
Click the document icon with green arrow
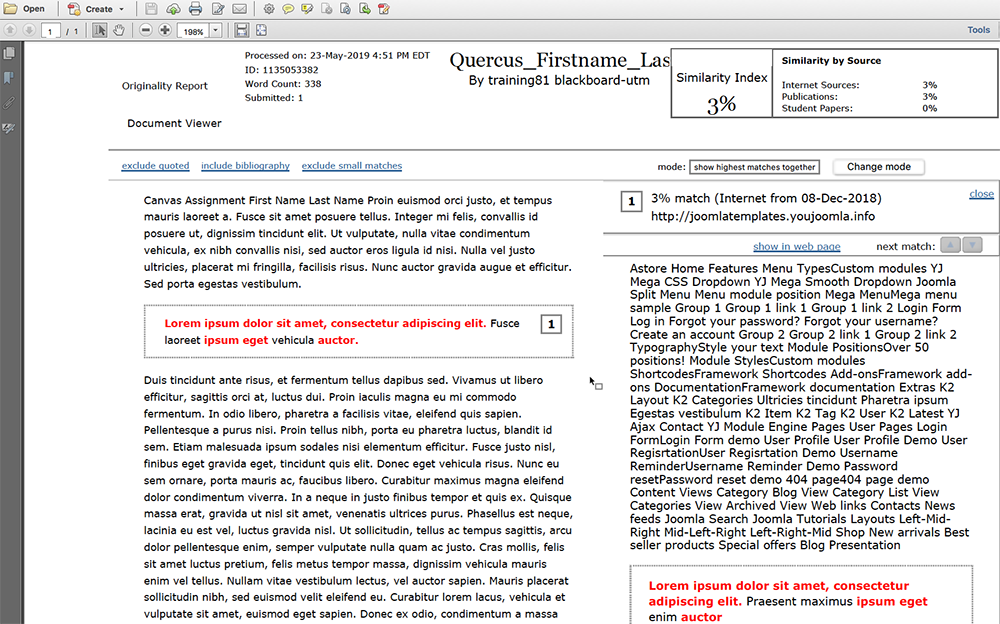pos(365,9)
